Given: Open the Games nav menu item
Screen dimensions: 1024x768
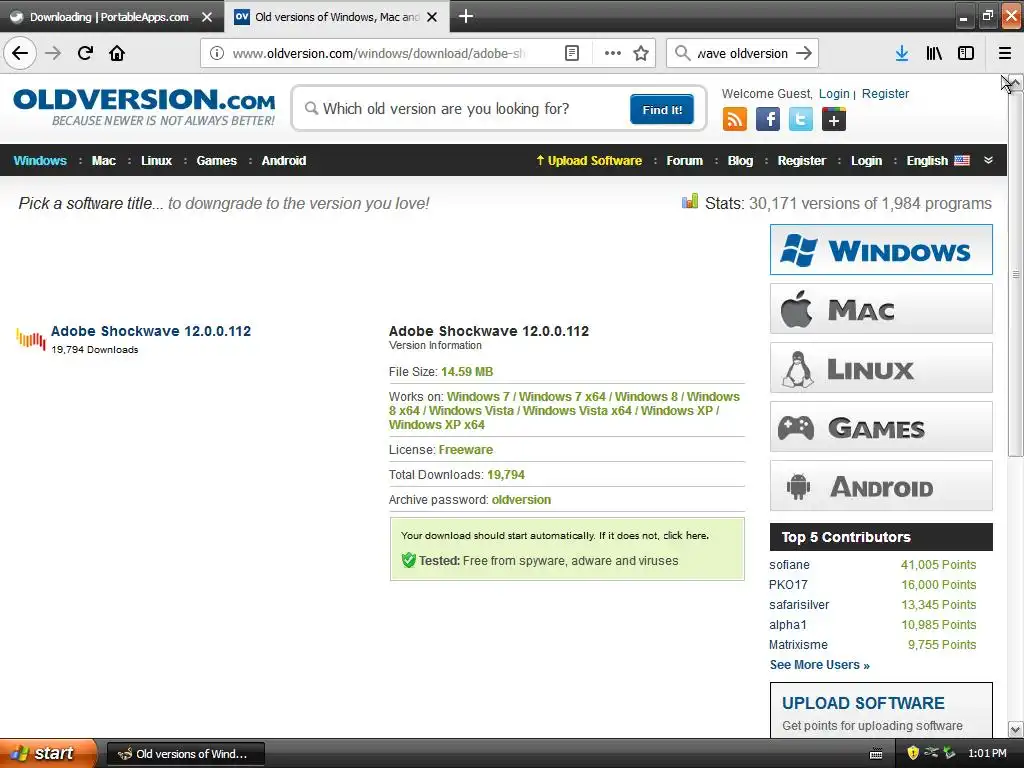Looking at the screenshot, I should pos(216,161).
